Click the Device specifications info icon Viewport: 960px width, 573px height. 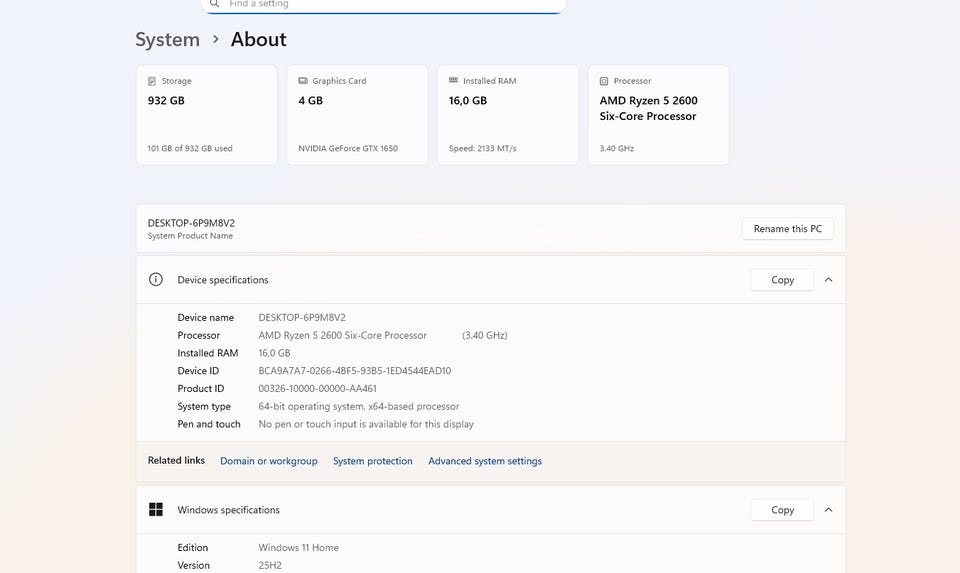pyautogui.click(x=155, y=280)
